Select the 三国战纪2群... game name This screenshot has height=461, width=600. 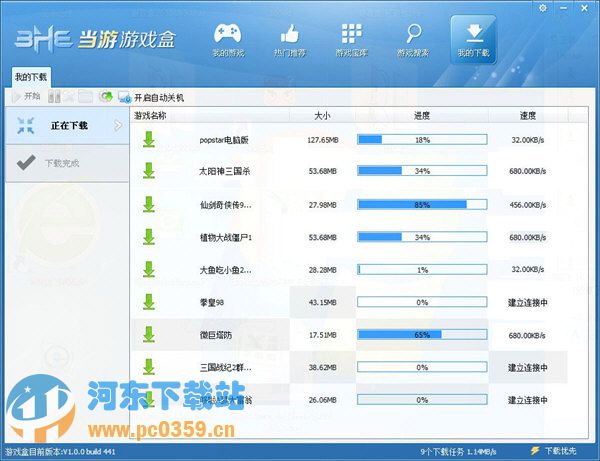click(225, 368)
